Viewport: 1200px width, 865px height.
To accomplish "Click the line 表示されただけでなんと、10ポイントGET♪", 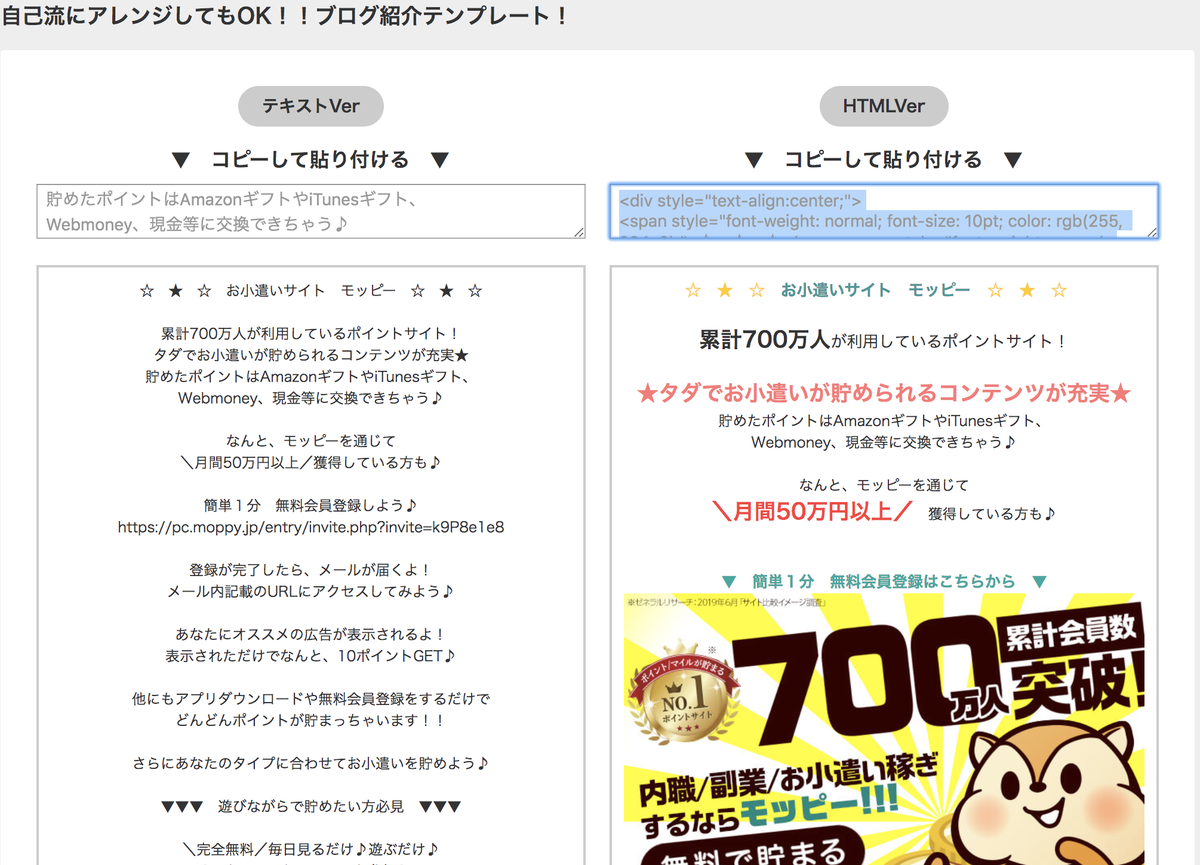I will coord(311,656).
